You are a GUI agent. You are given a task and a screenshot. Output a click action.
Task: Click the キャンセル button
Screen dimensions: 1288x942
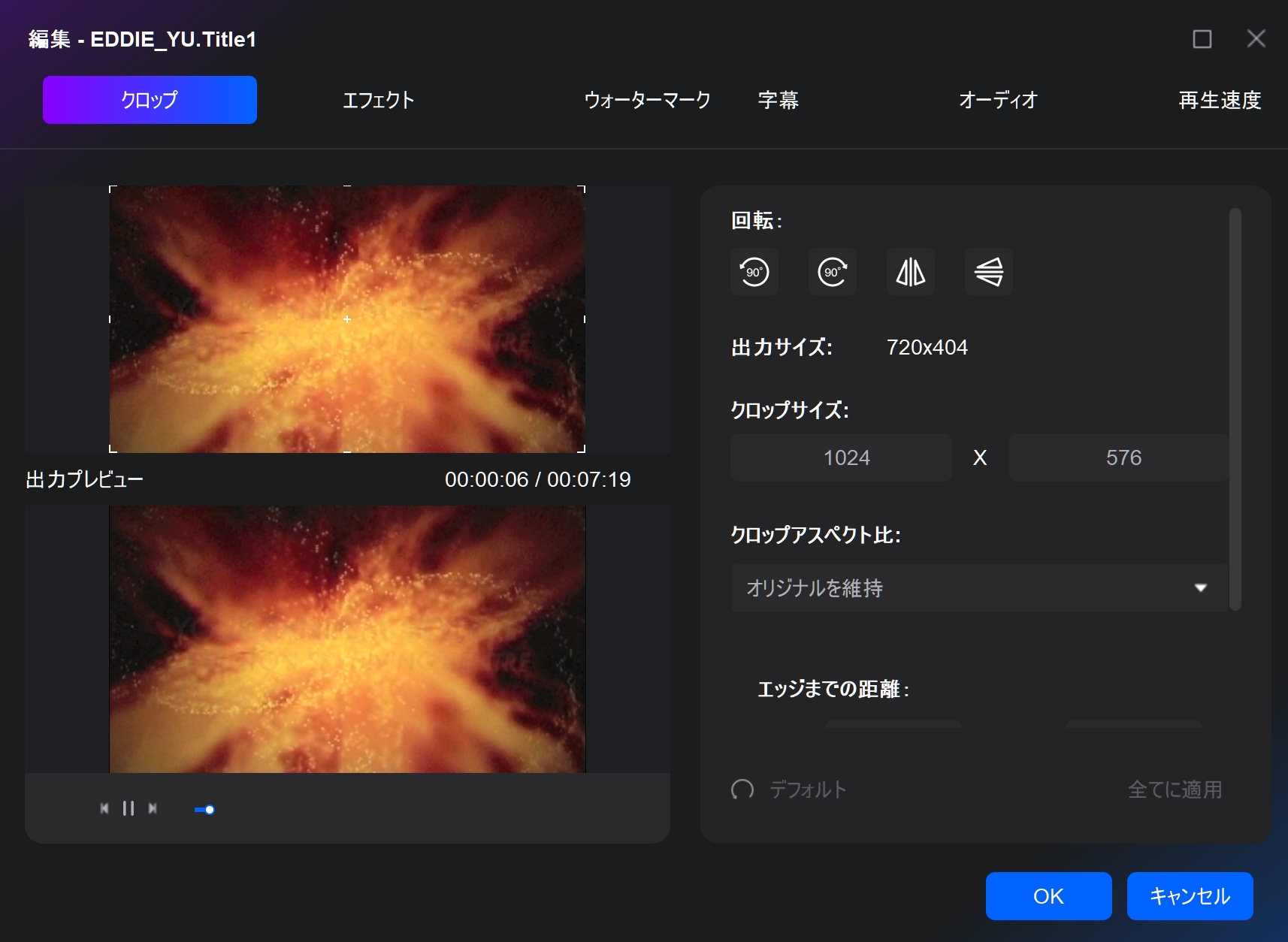coord(1190,896)
